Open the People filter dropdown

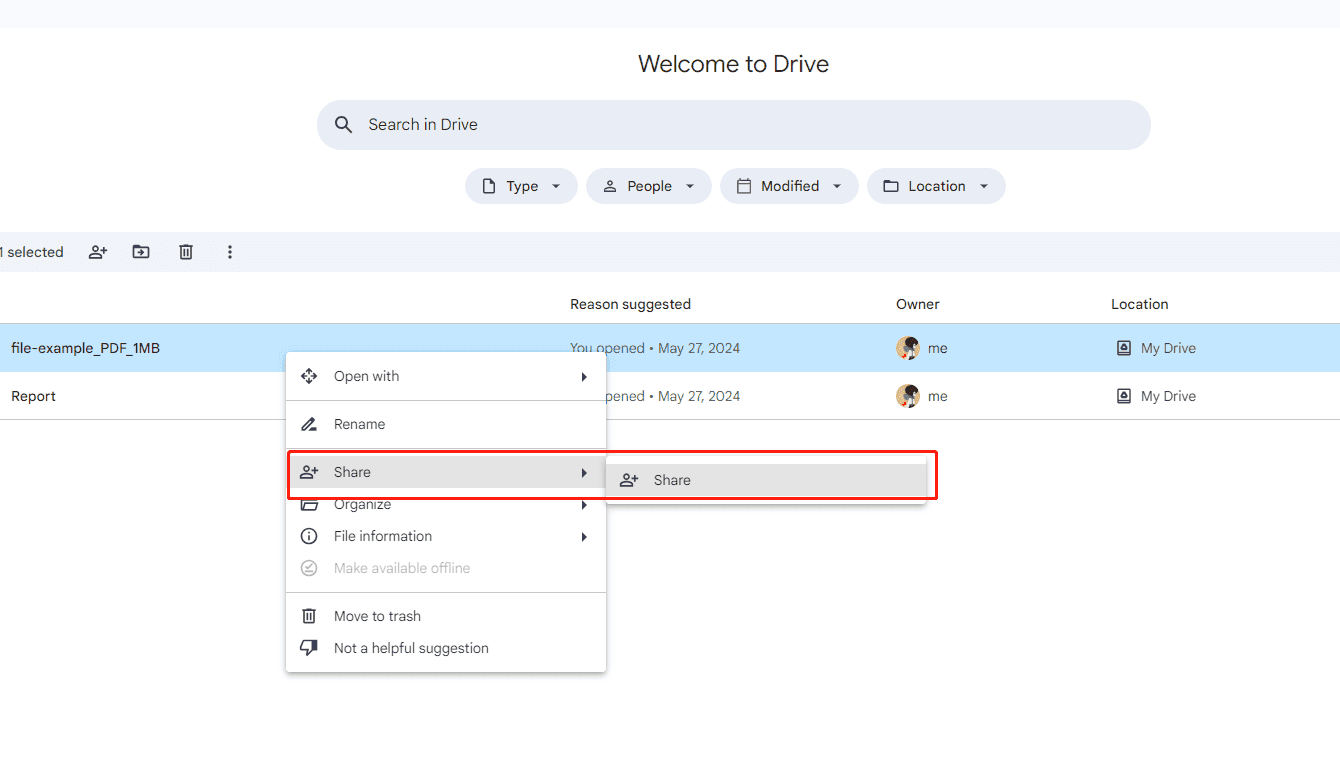pyautogui.click(x=648, y=186)
